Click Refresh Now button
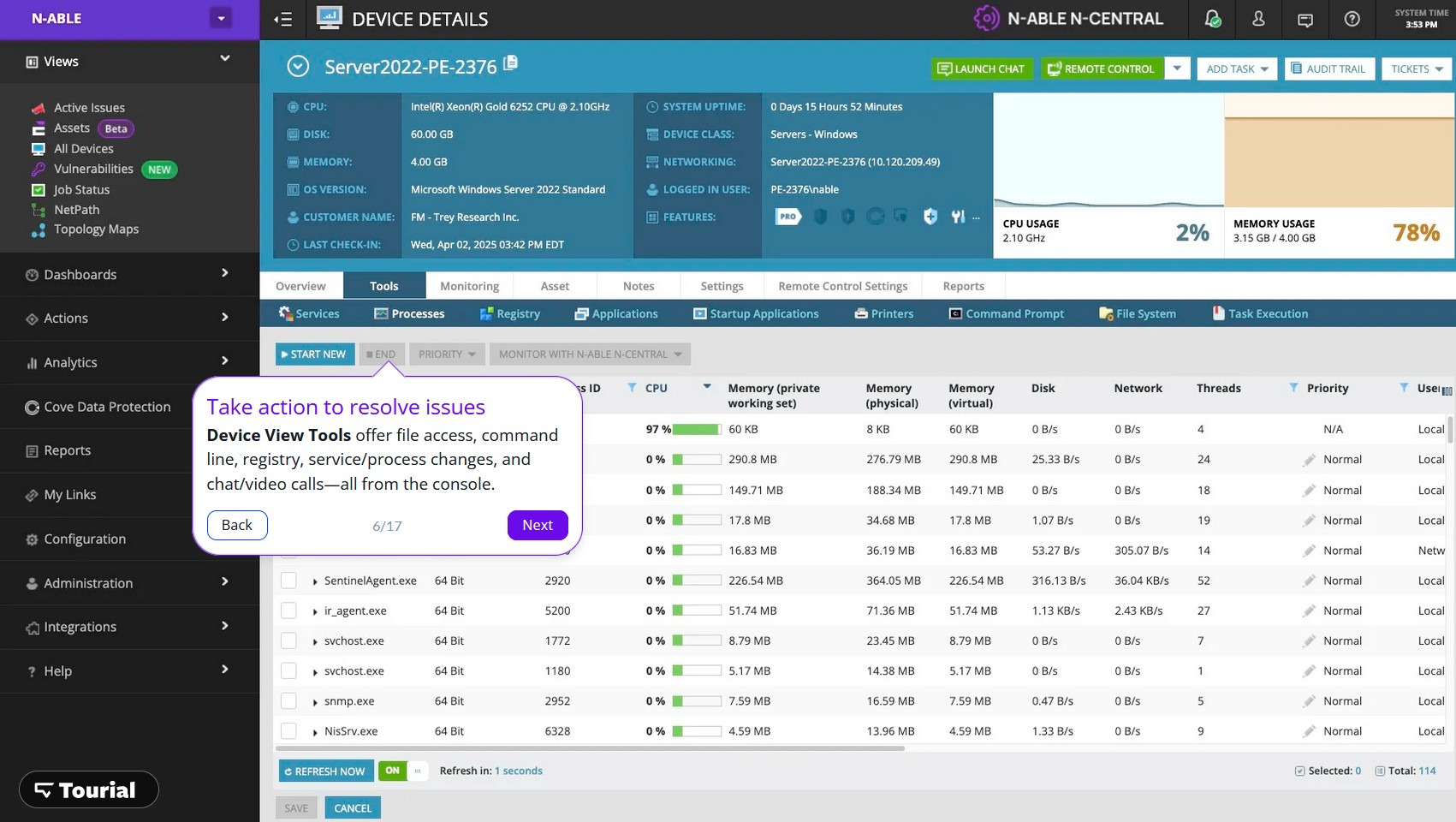This screenshot has height=822, width=1456. pos(326,771)
